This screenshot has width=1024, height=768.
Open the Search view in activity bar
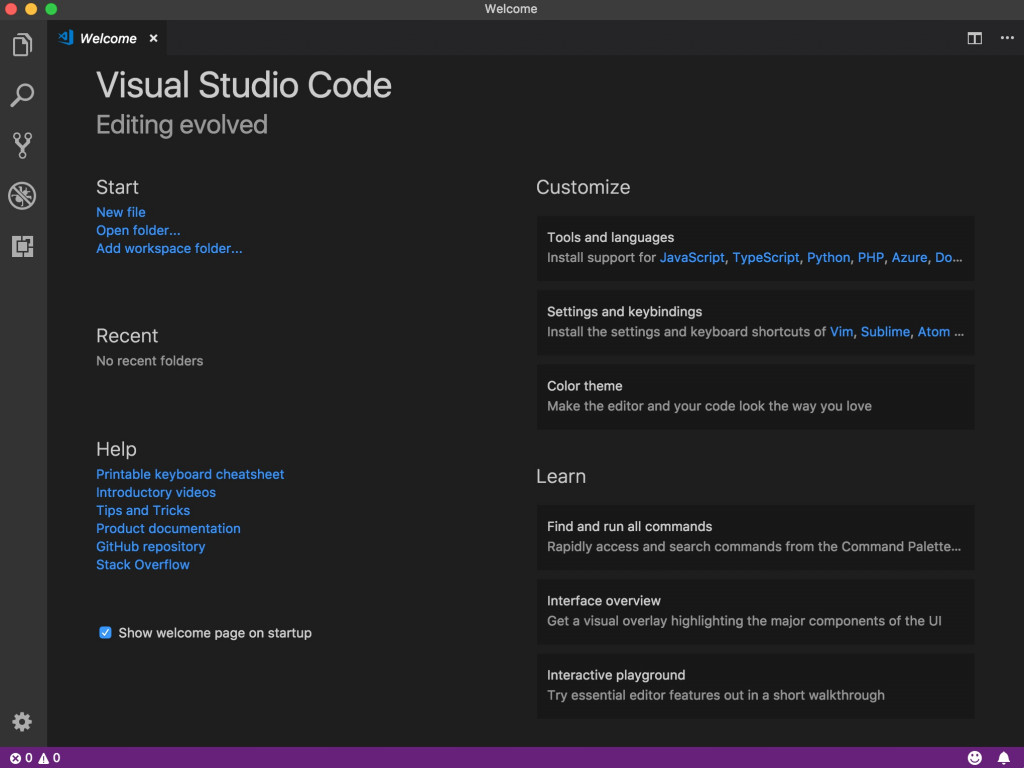tap(22, 95)
